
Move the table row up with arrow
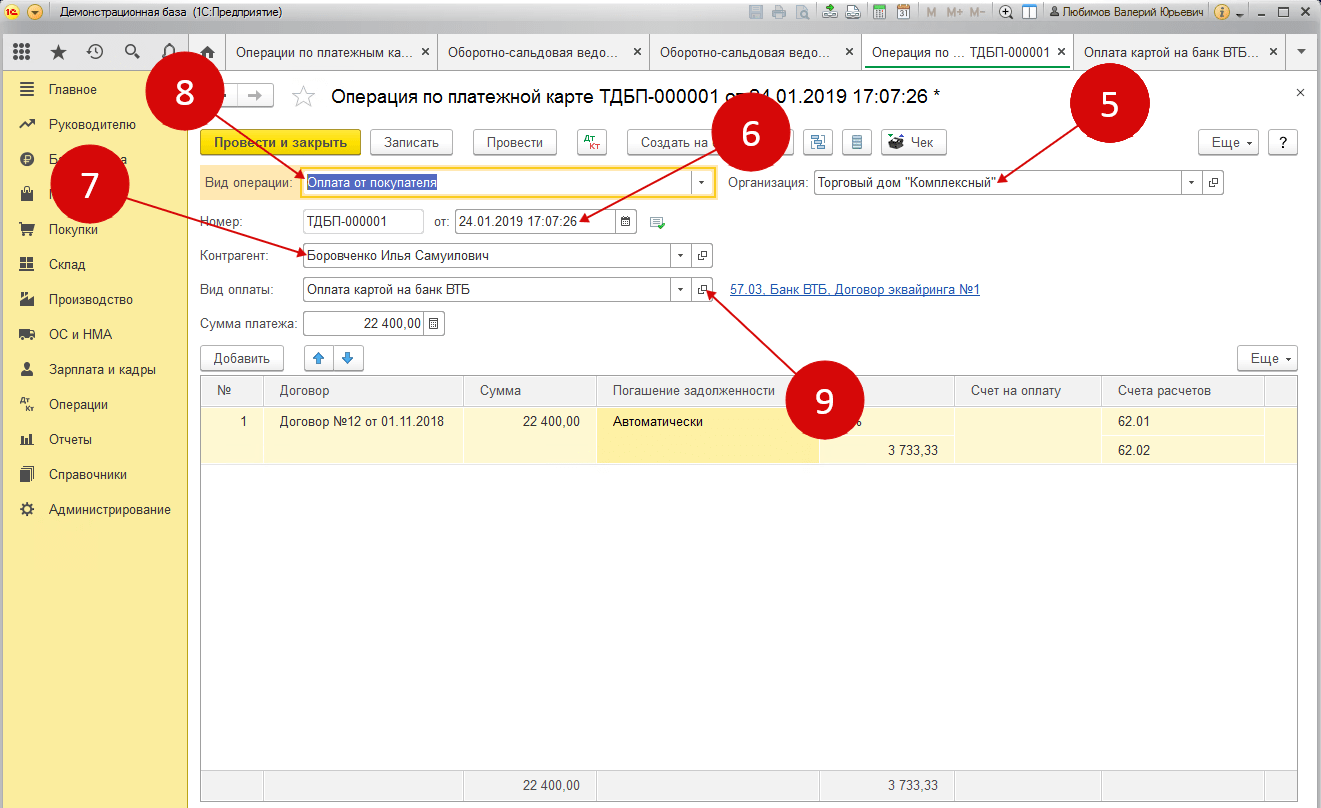click(x=319, y=358)
